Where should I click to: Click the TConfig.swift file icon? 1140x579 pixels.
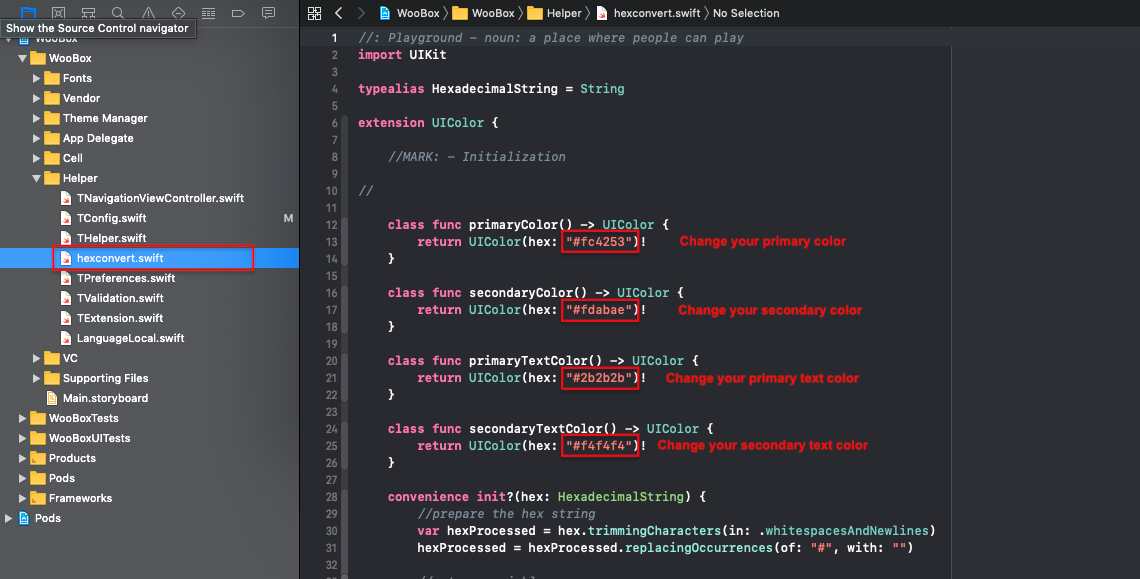65,218
